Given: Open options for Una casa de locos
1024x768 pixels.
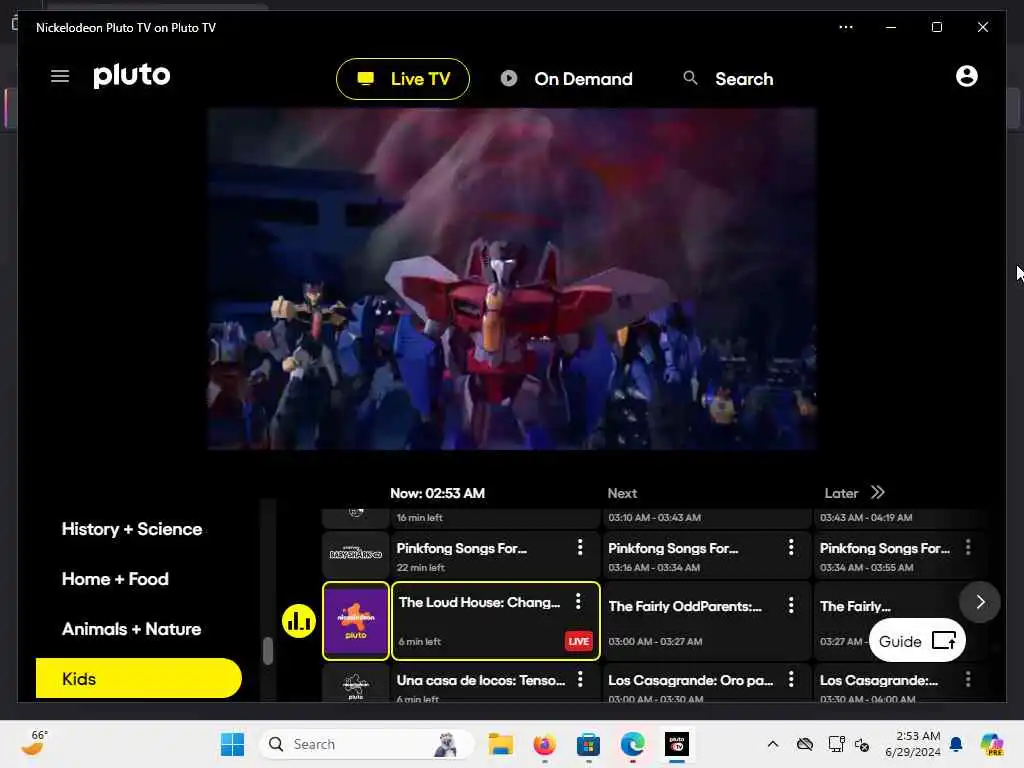Looking at the screenshot, I should click(x=580, y=679).
